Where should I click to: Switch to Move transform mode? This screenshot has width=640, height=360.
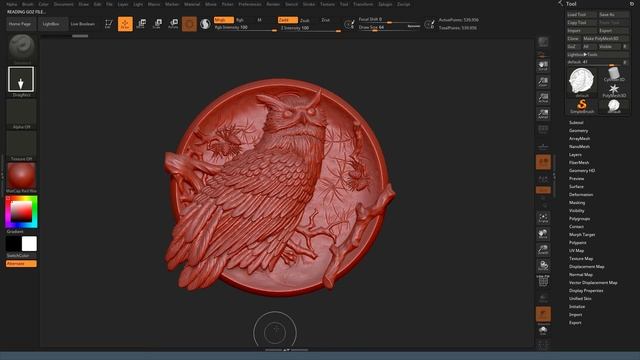click(x=141, y=24)
